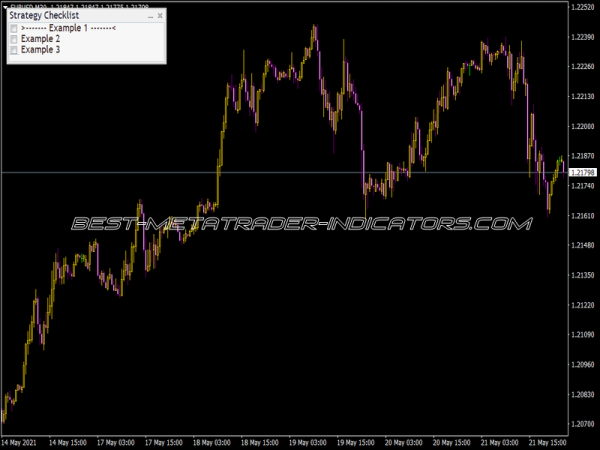The width and height of the screenshot is (600, 450).
Task: Minimize the Strategy Checklist panel
Action: 150,16
